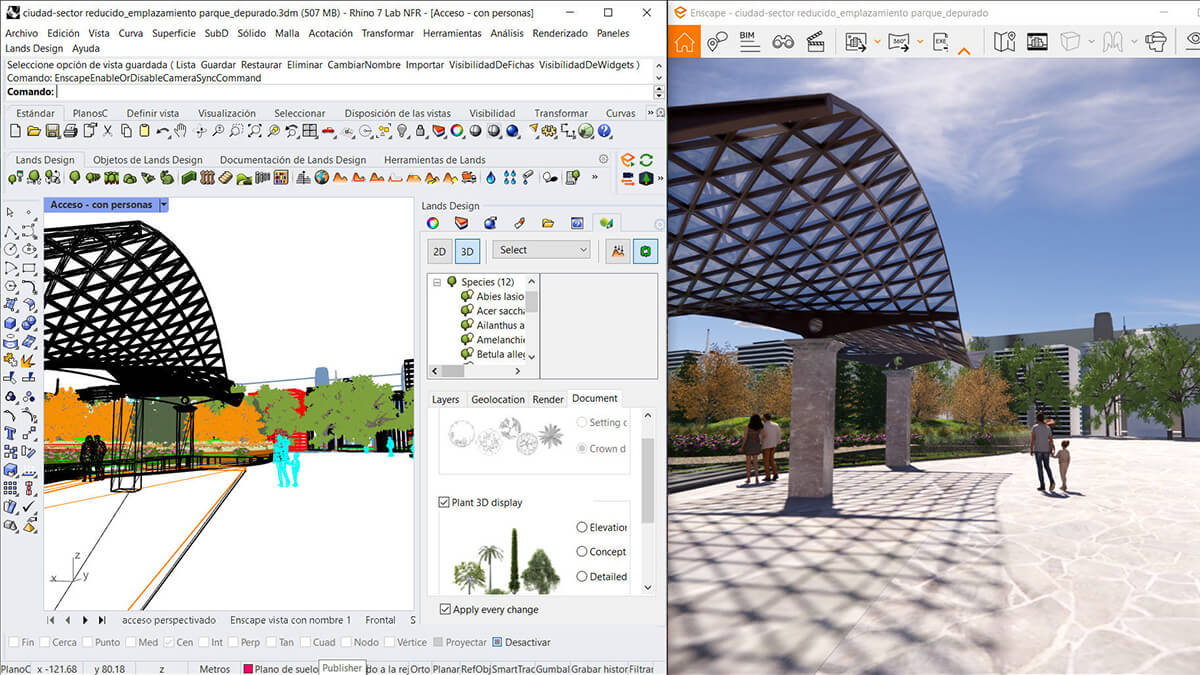Click the Enscape home icon
Screen dimensions: 1200x675
(x=684, y=42)
